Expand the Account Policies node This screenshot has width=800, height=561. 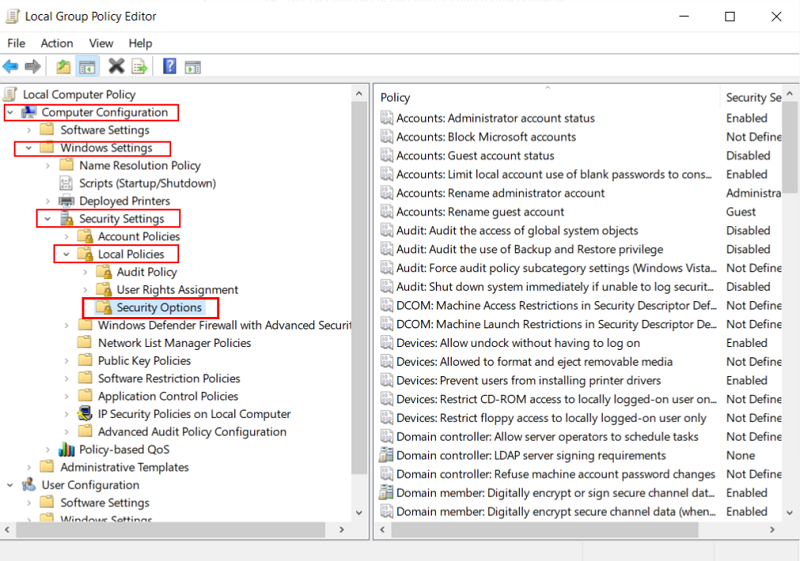(x=67, y=237)
